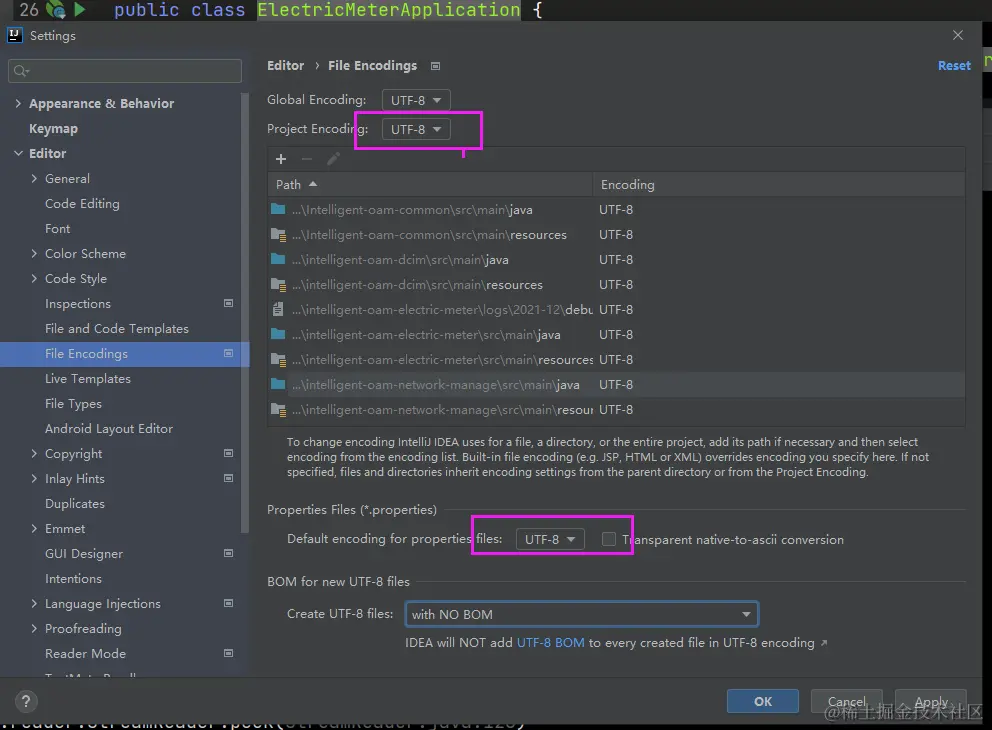Open Live Templates settings

coord(88,378)
